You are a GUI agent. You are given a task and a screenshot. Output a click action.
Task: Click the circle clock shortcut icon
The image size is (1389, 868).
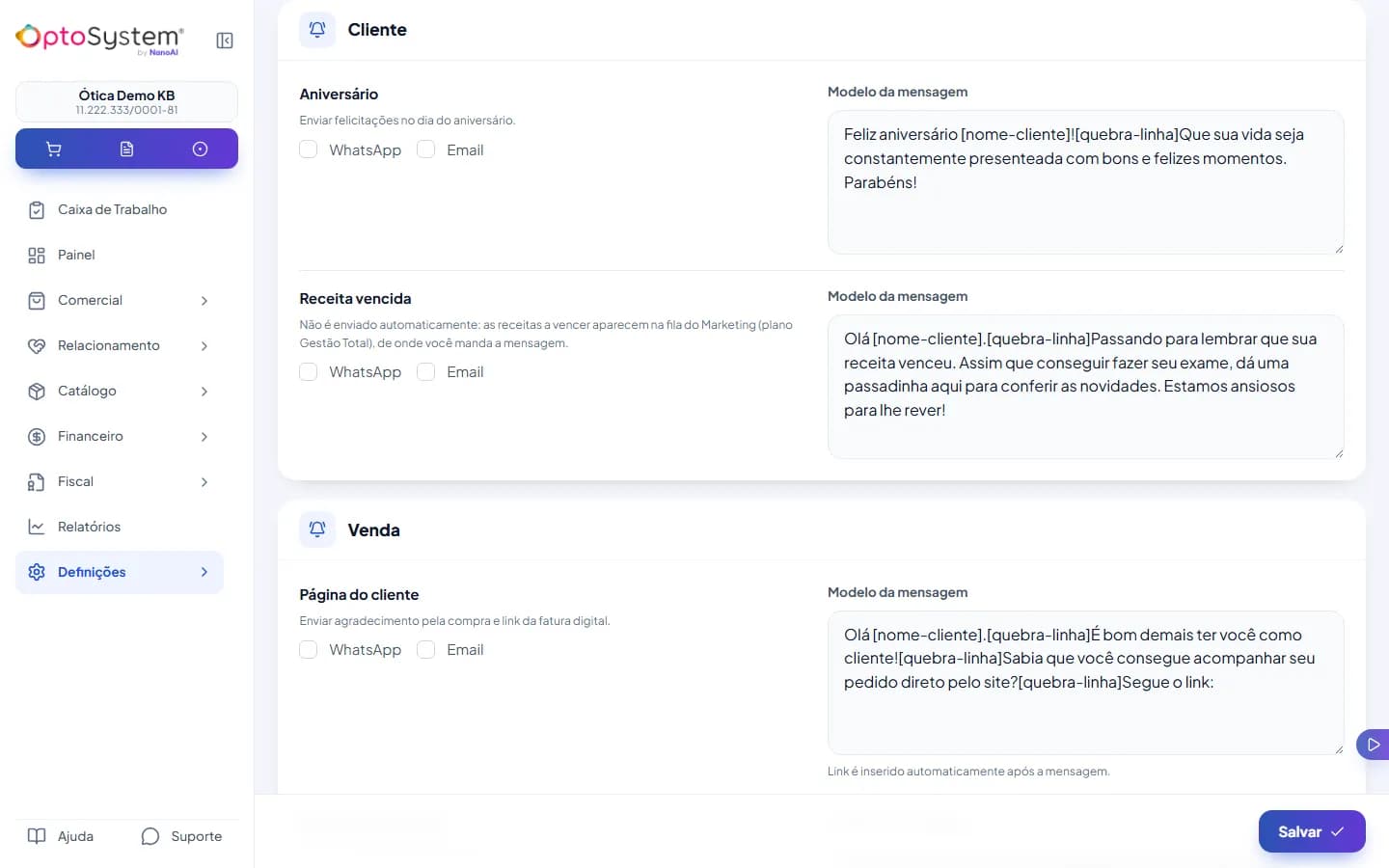coord(200,149)
